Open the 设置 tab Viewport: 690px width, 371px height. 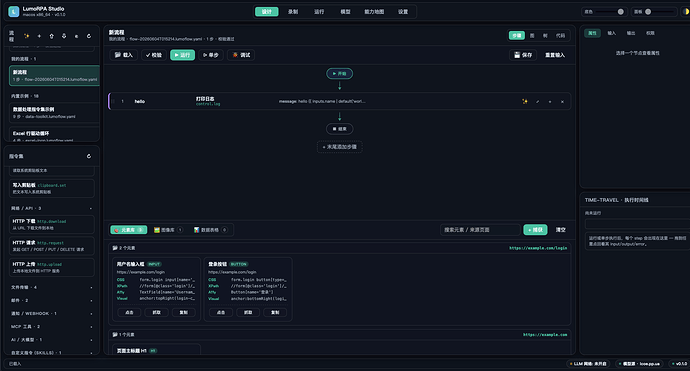point(403,11)
